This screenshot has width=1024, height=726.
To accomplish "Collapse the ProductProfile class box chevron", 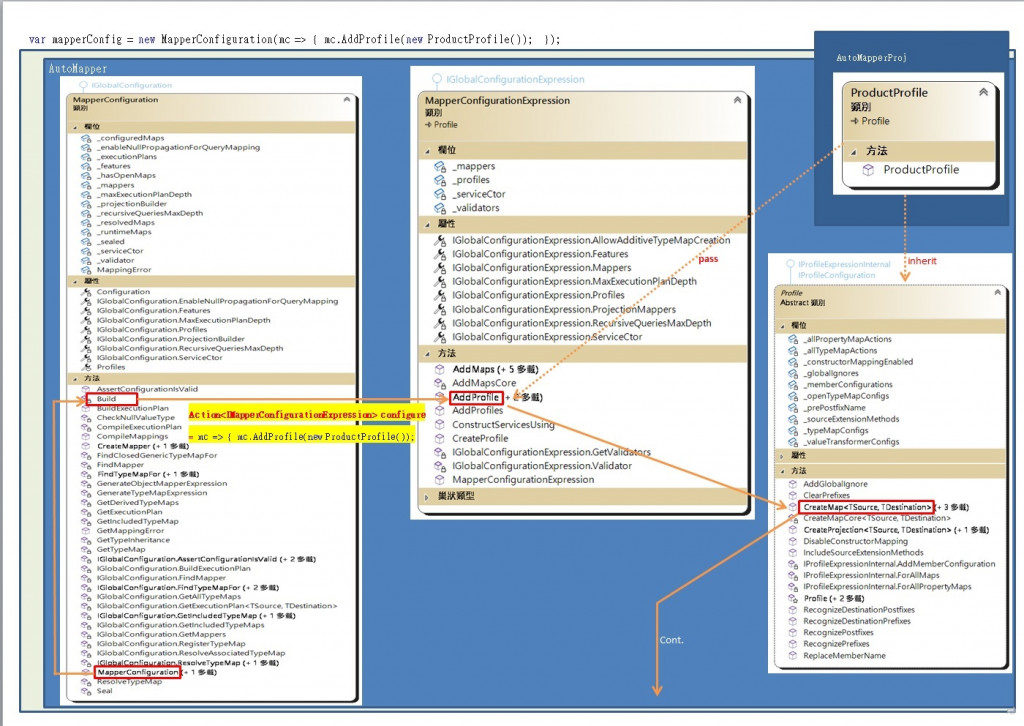I will point(984,93).
